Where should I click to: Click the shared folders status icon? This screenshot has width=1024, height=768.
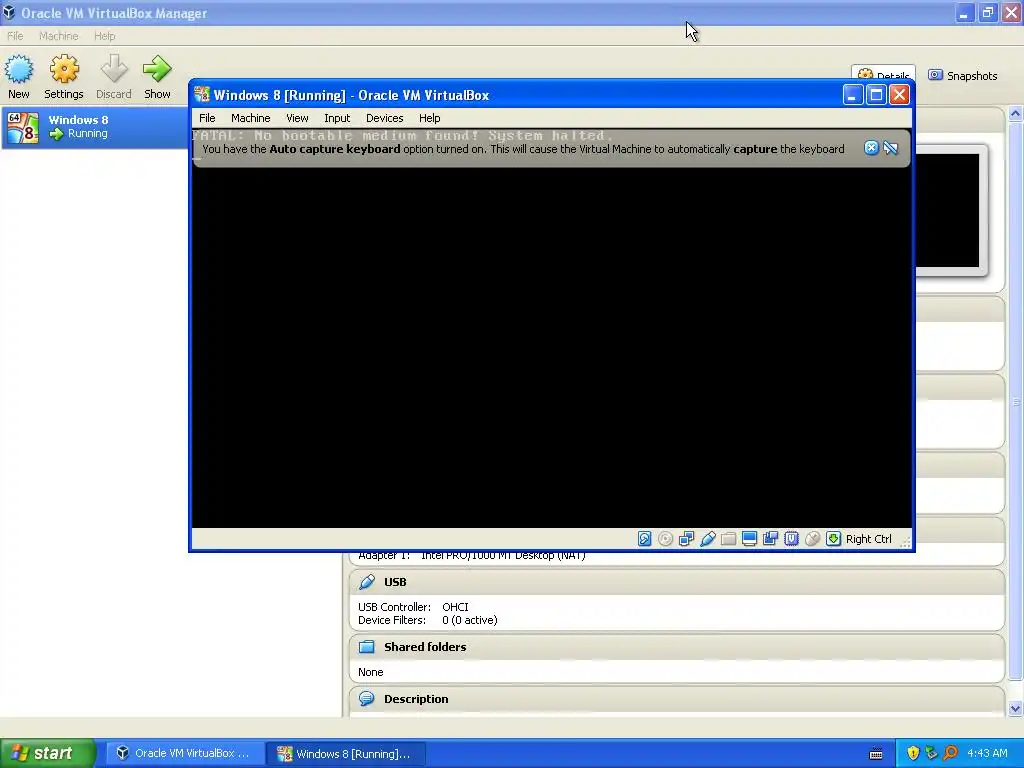pos(728,539)
